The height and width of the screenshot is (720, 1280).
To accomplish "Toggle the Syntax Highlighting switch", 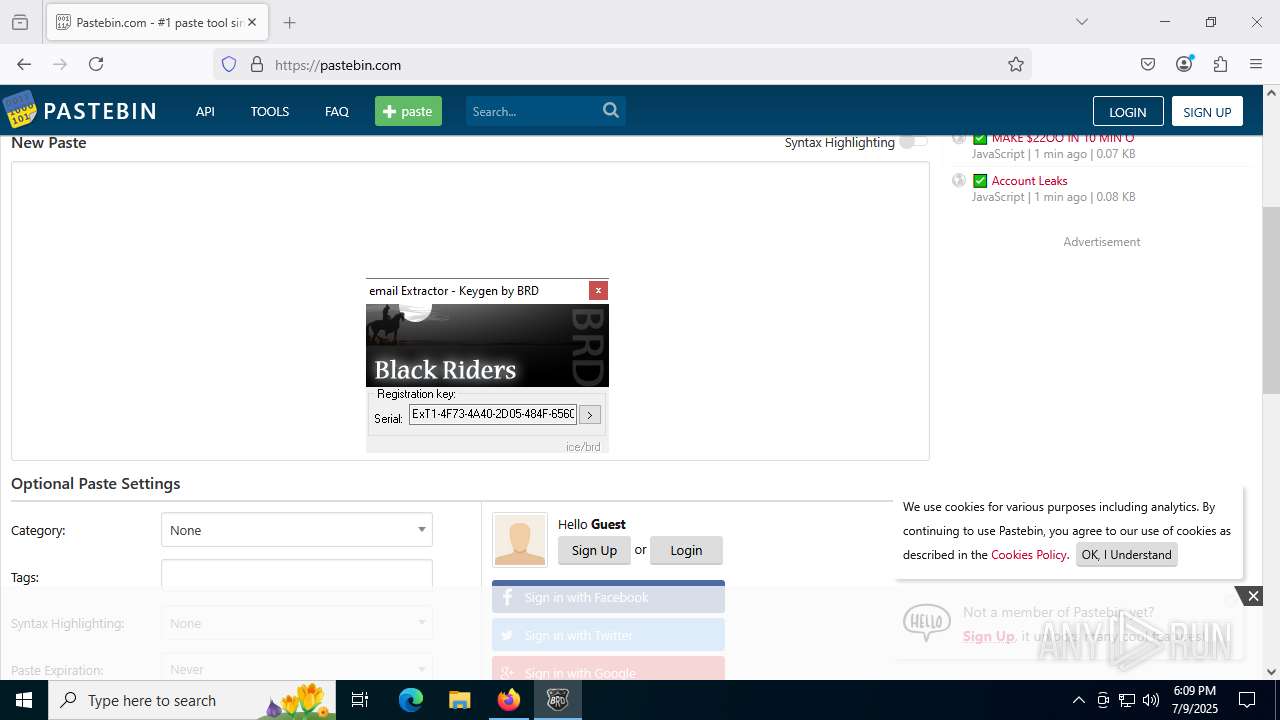I will 913,142.
